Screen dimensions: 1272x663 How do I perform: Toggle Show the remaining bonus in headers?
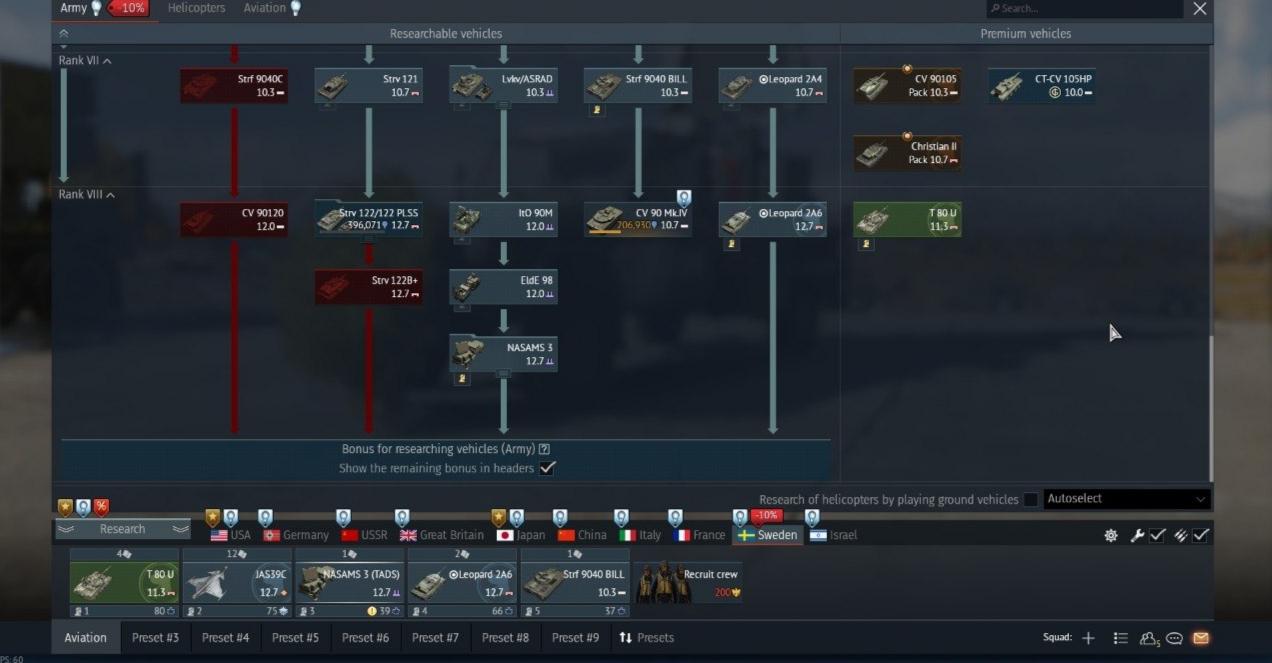click(547, 468)
